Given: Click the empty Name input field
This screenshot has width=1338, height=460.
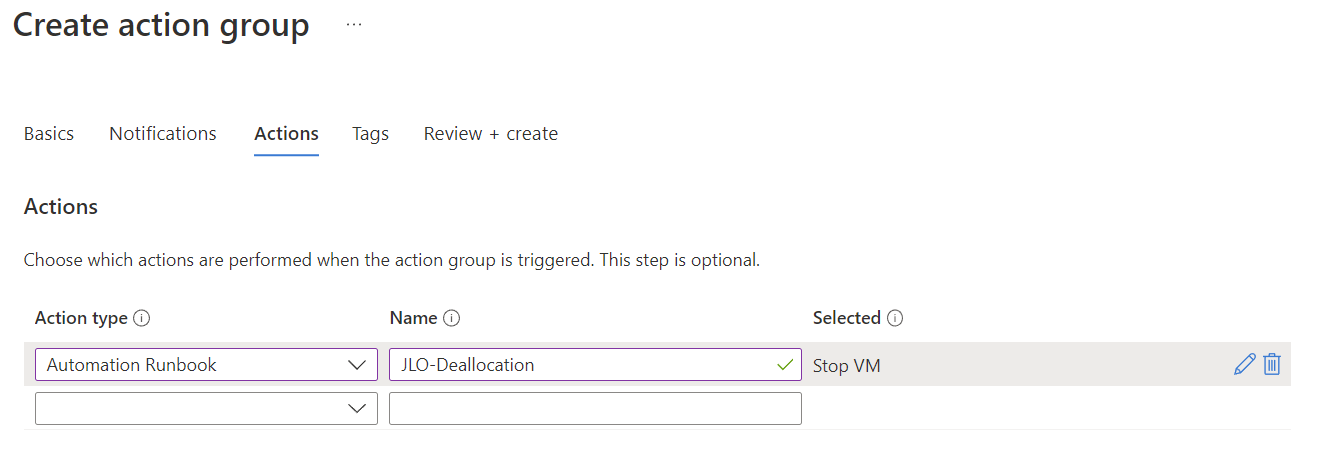Looking at the screenshot, I should coord(595,408).
